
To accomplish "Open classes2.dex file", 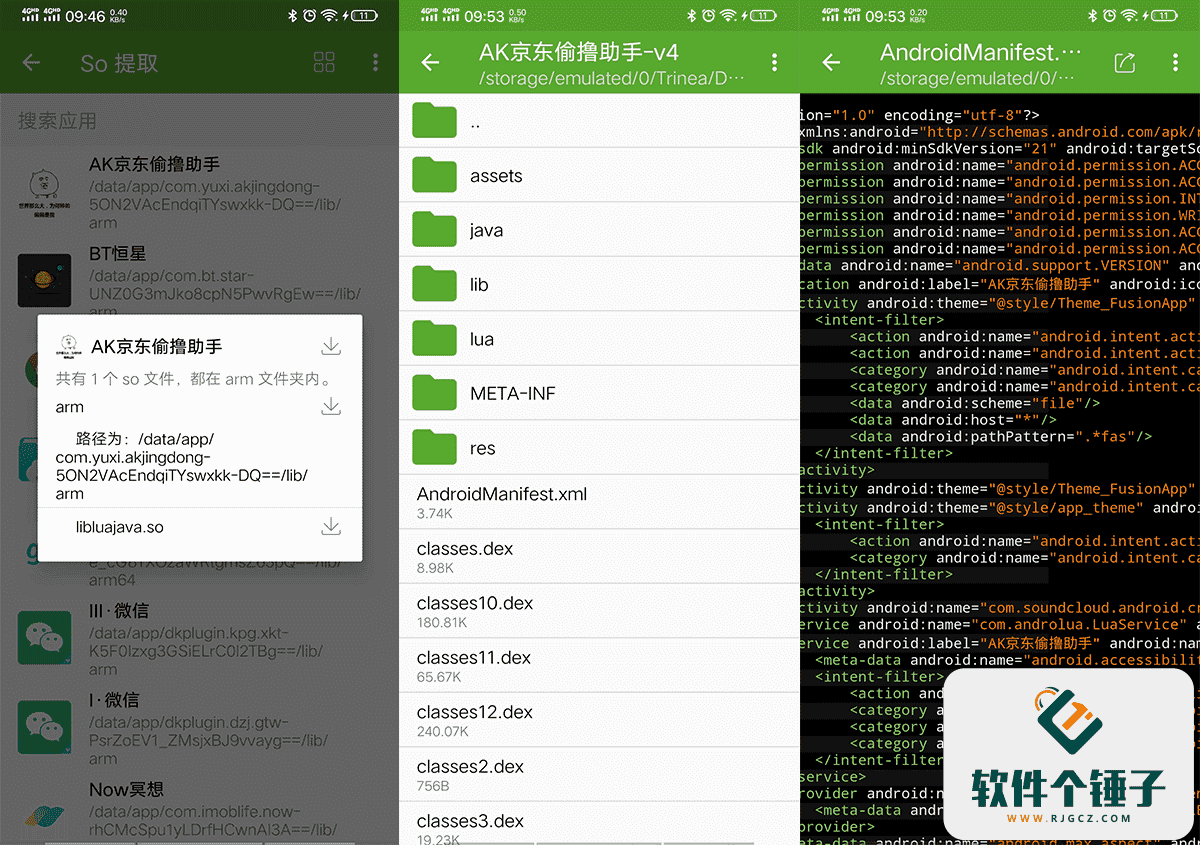I will click(599, 776).
